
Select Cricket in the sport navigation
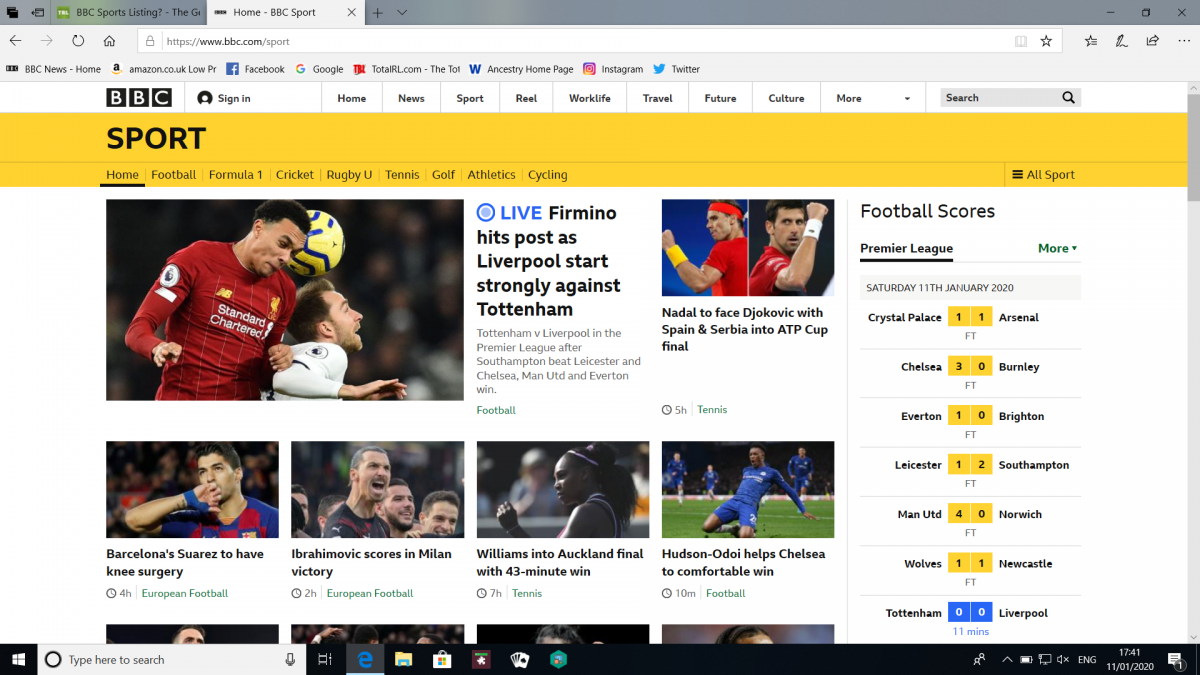pyautogui.click(x=295, y=174)
